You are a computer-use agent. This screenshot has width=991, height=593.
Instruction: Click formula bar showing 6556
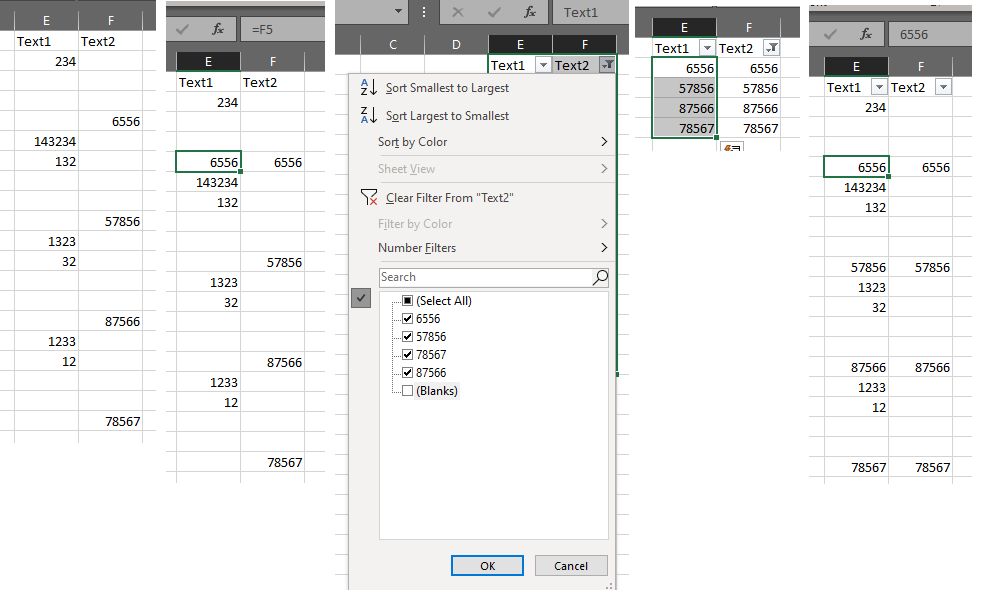click(x=930, y=34)
